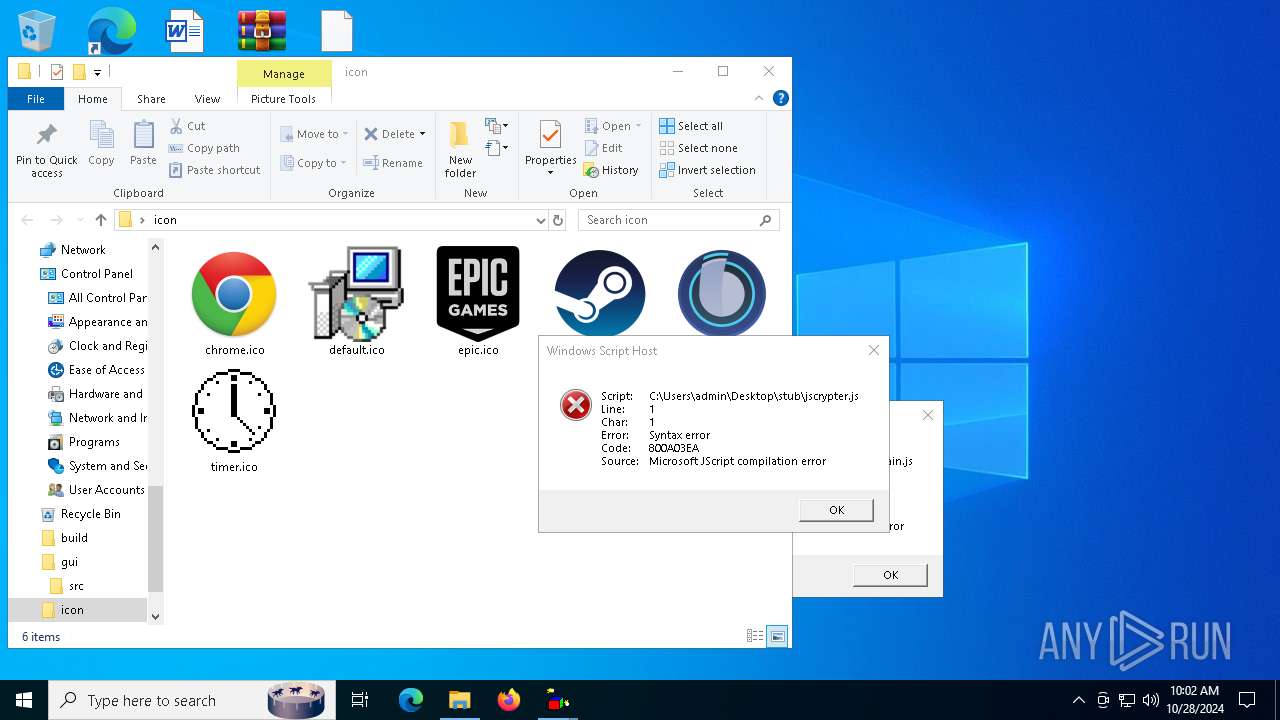Viewport: 1280px width, 720px height.
Task: Open the address bar history dropdown
Action: point(540,220)
